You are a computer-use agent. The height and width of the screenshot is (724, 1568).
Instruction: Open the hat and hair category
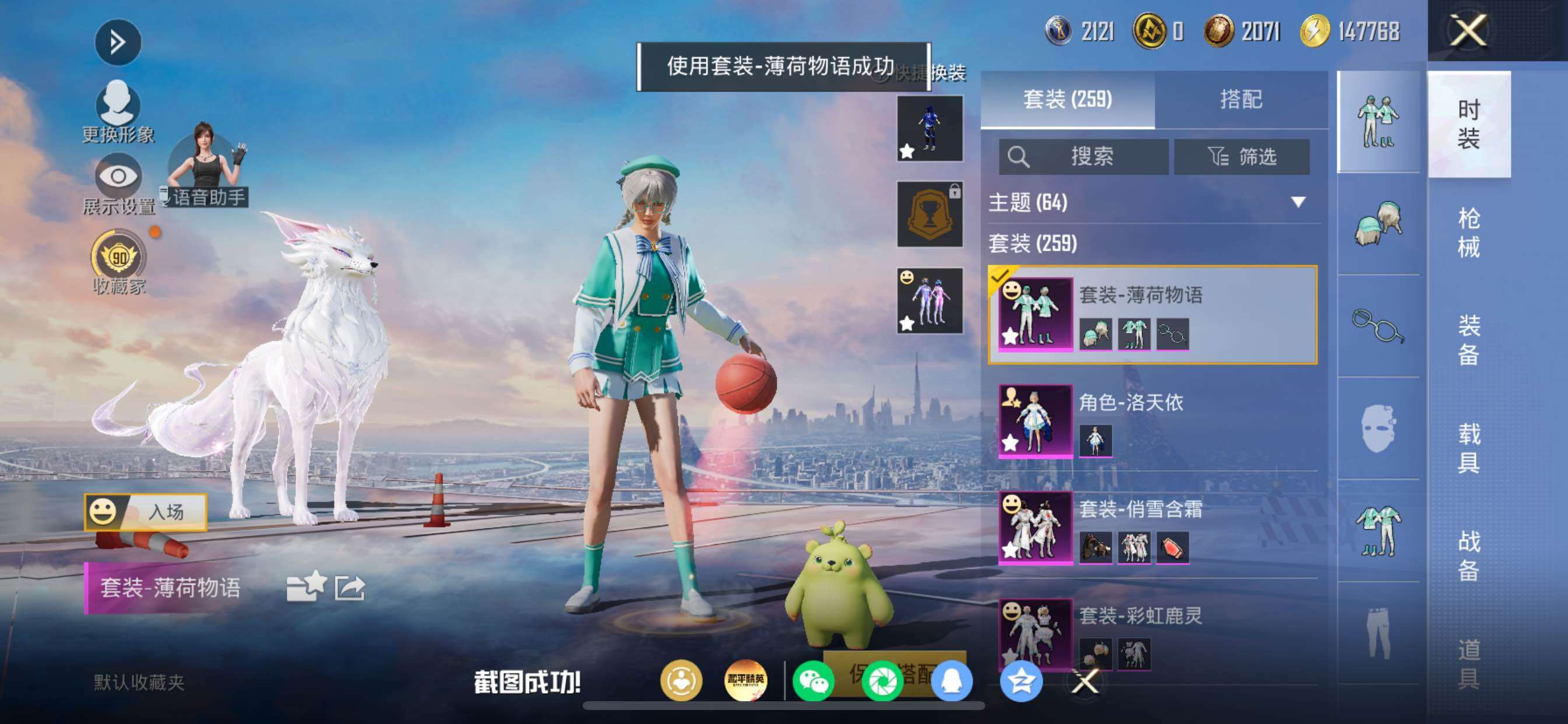[1378, 223]
